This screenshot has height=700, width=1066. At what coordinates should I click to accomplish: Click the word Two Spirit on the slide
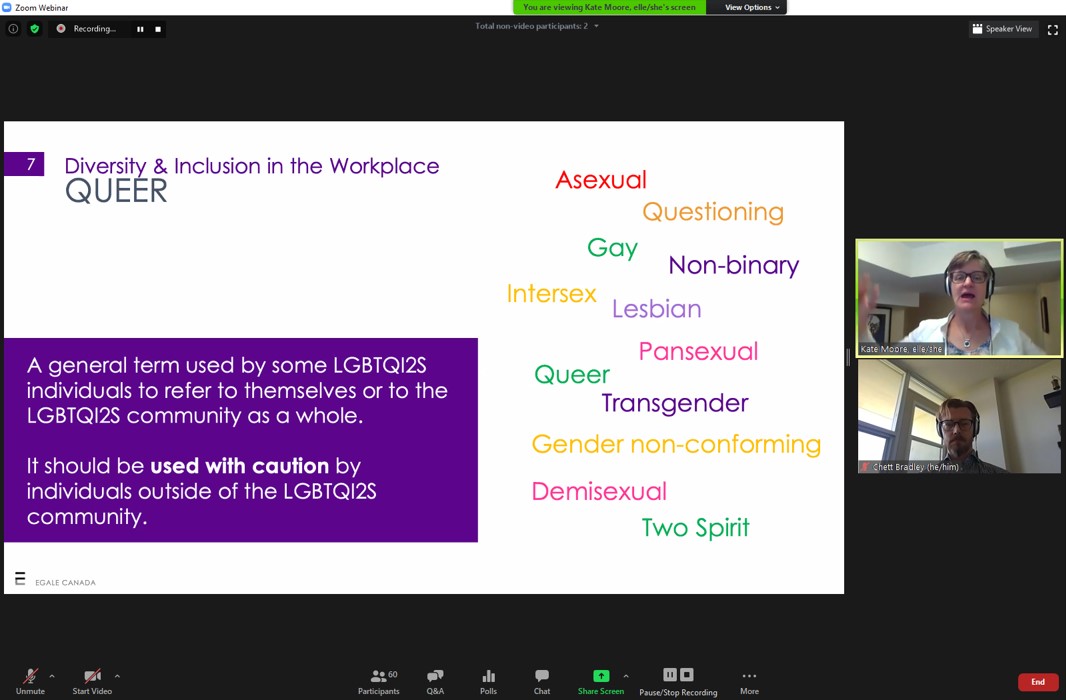[695, 527]
